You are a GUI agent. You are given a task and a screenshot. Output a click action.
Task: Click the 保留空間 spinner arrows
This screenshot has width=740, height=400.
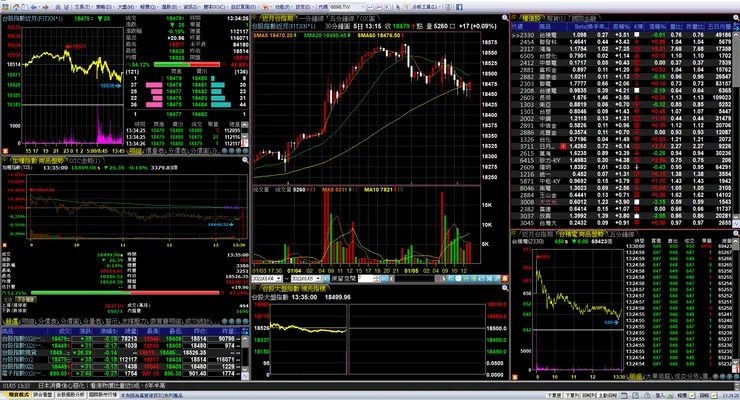coord(377,278)
